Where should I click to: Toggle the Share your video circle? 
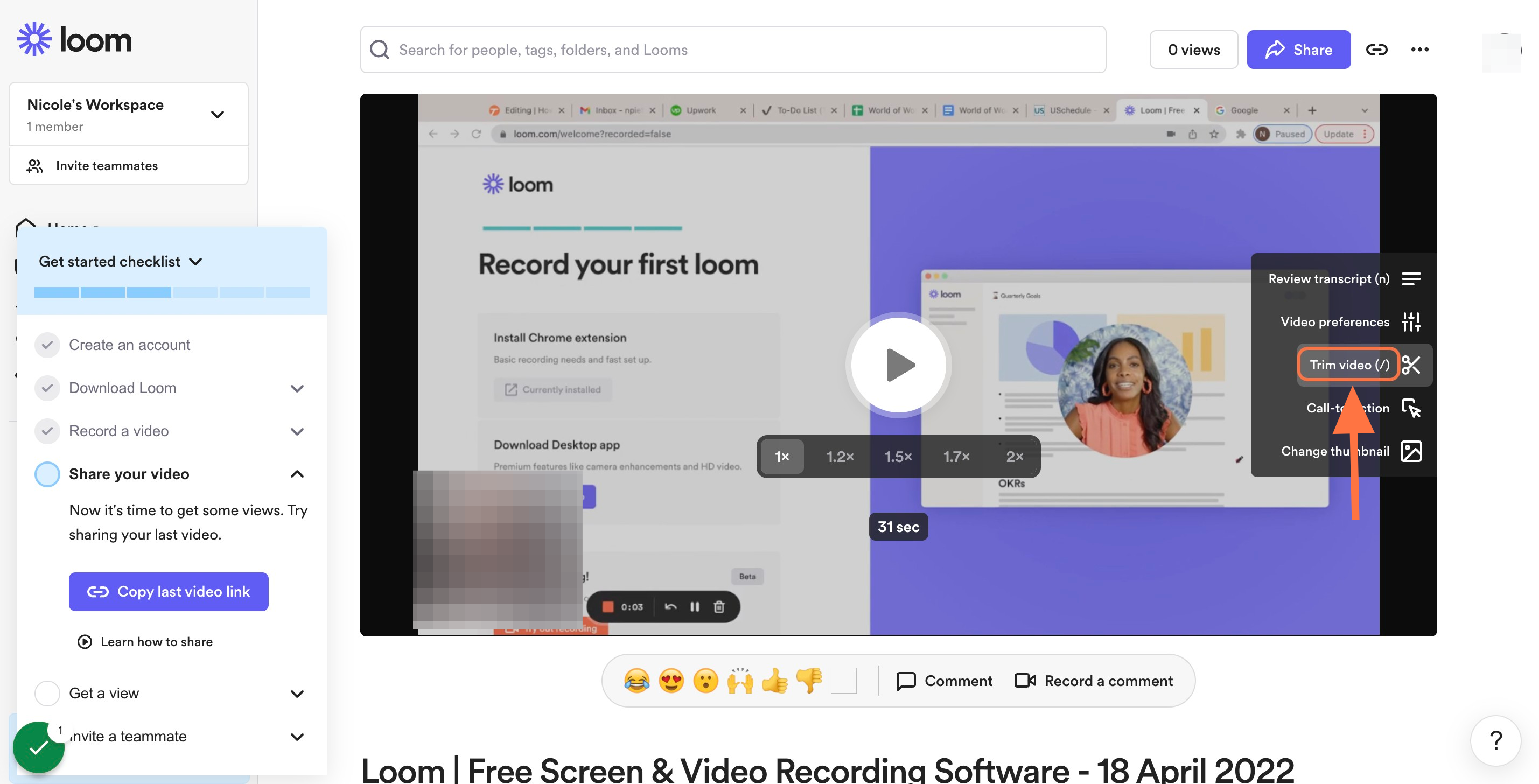[47, 474]
